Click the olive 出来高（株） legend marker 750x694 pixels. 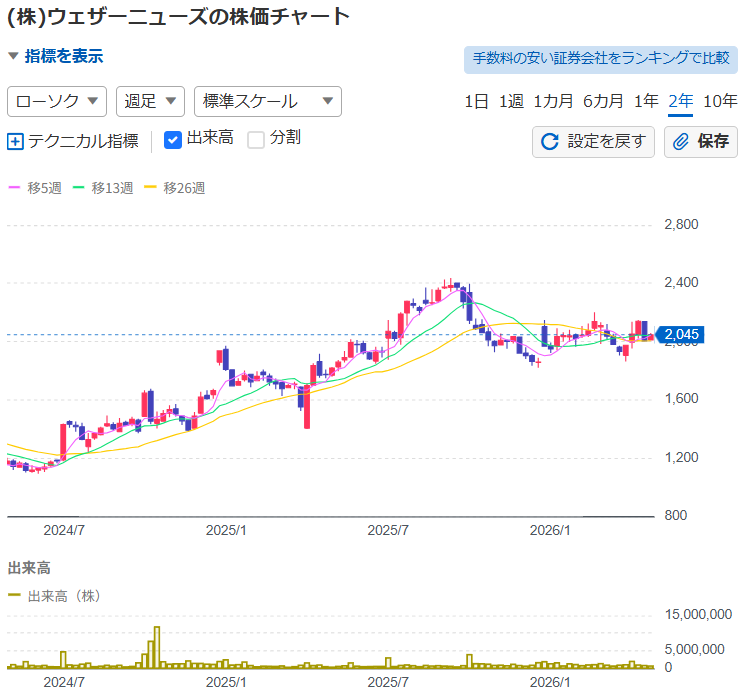14,595
